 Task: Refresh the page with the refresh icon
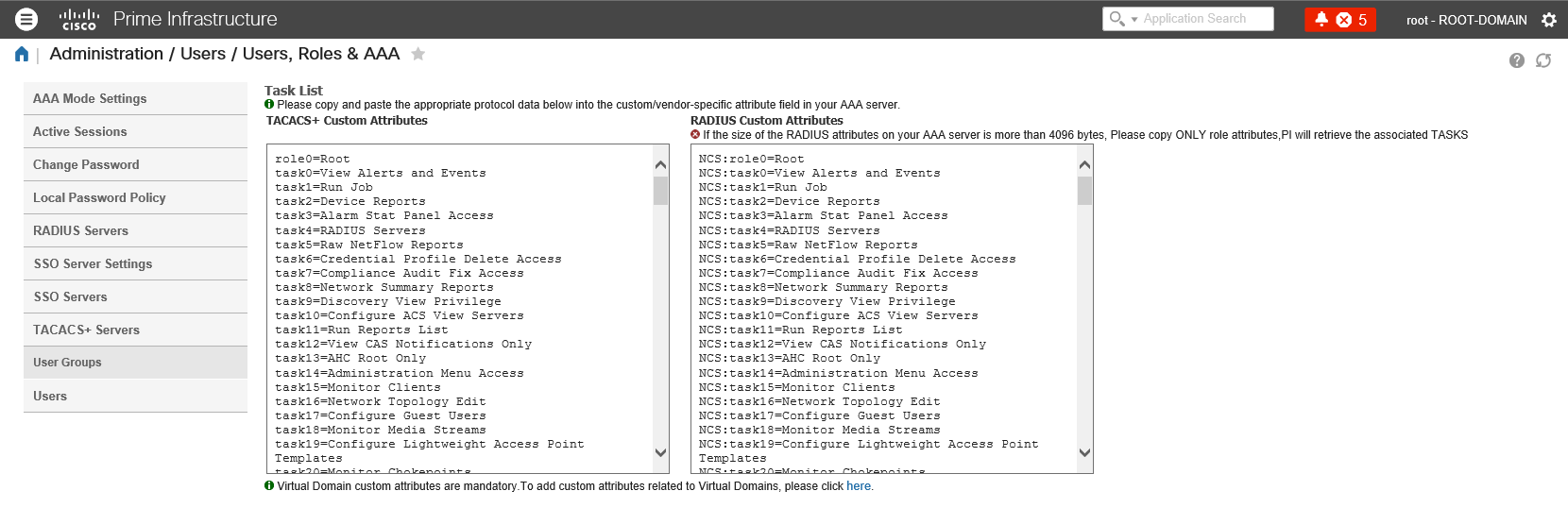click(x=1543, y=60)
